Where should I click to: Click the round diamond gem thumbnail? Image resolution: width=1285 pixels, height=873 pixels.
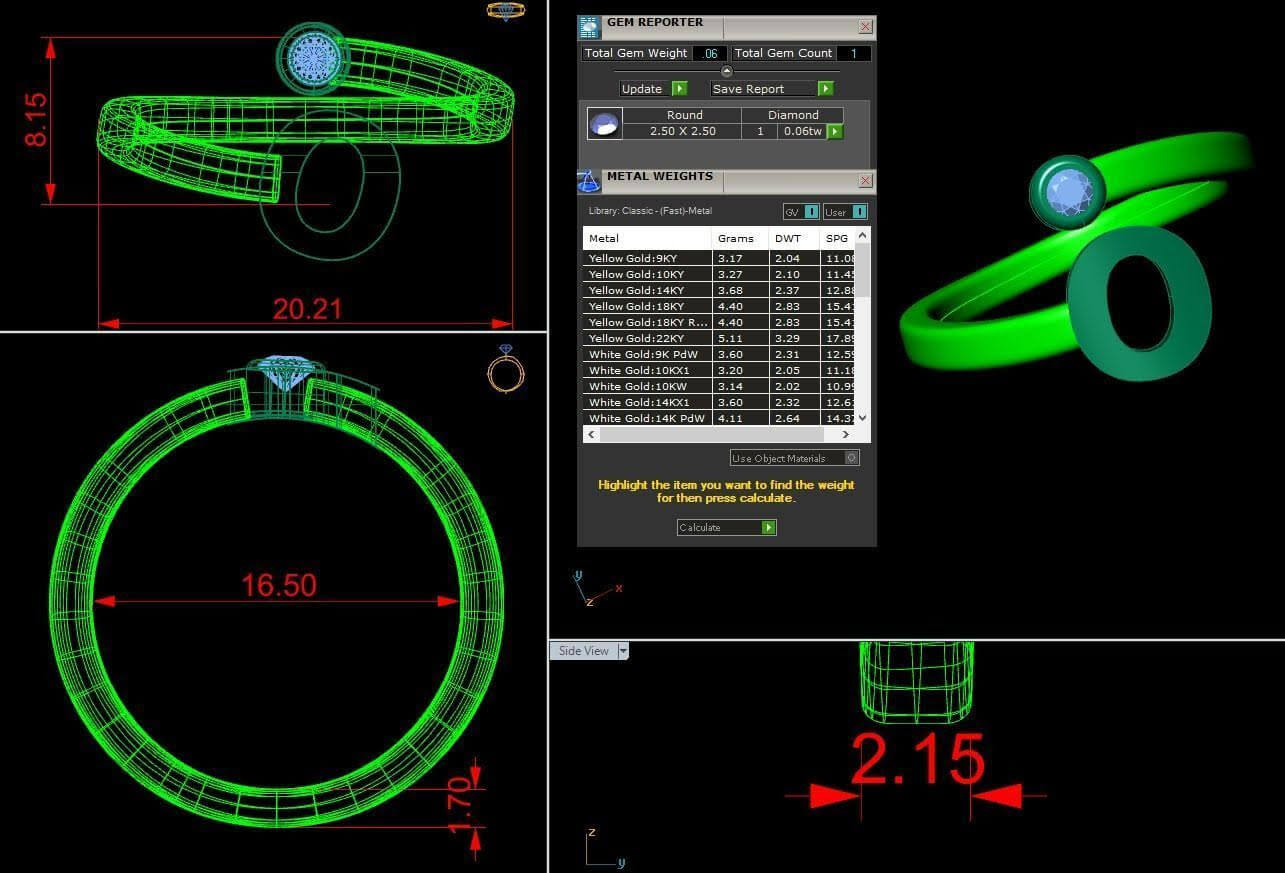click(x=604, y=124)
